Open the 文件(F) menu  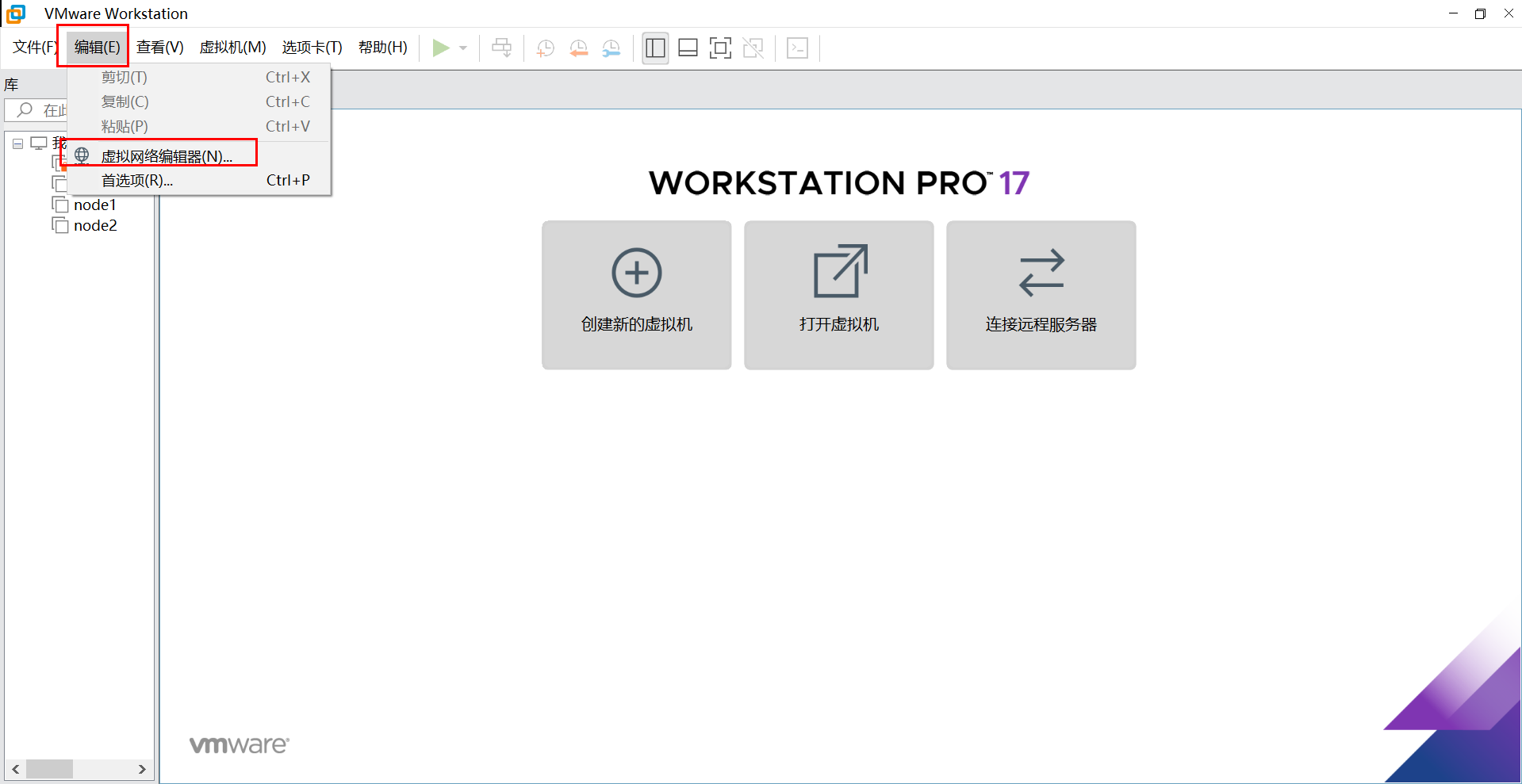(x=35, y=48)
